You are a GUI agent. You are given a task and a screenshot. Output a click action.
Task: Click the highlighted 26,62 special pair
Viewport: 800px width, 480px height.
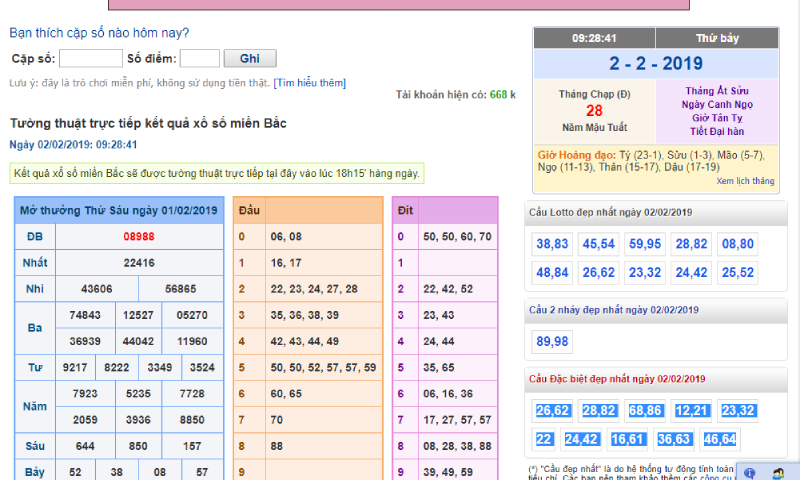pos(552,410)
